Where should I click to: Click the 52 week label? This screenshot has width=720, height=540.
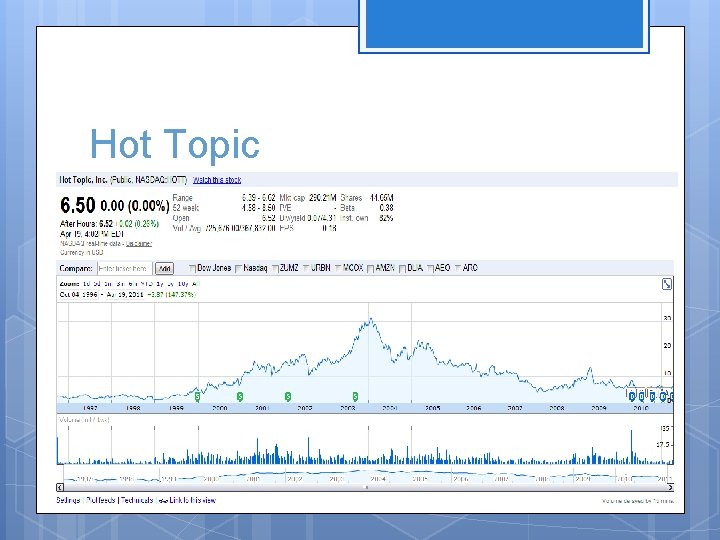186,208
